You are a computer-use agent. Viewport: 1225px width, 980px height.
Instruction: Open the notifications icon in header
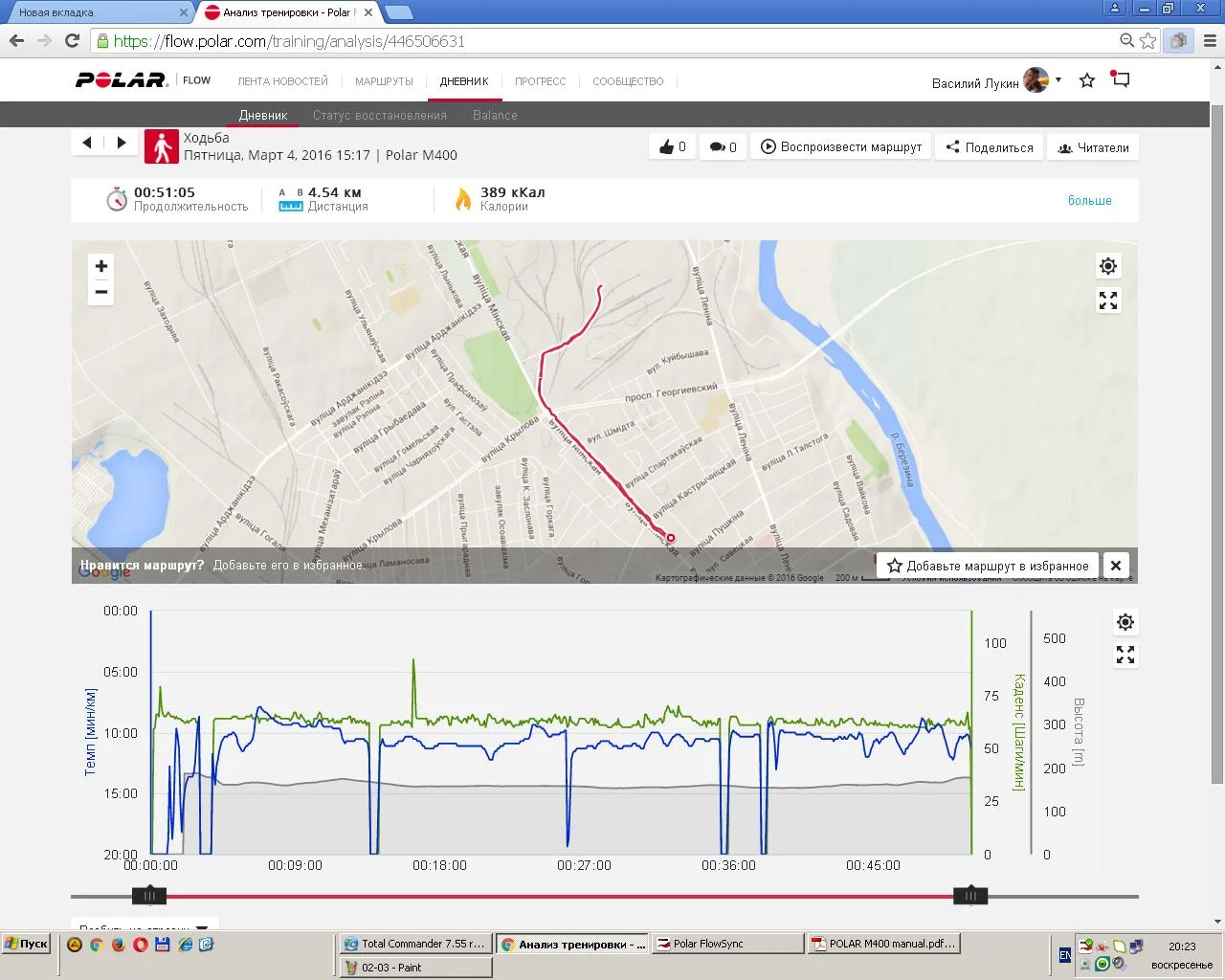(x=1121, y=80)
